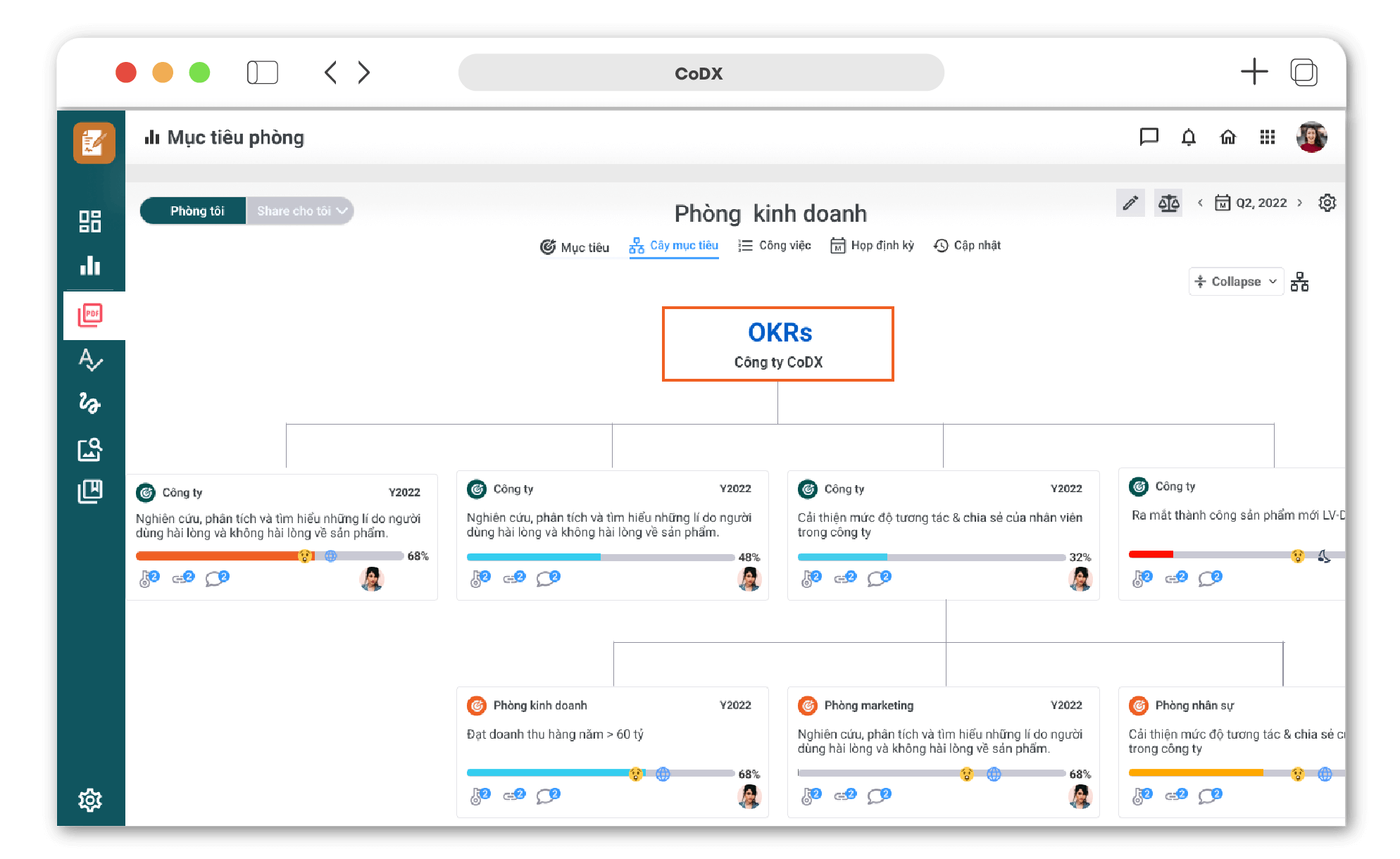Click owner avatar on 48% Công ty card
The height and width of the screenshot is (859, 1400).
pyautogui.click(x=749, y=579)
